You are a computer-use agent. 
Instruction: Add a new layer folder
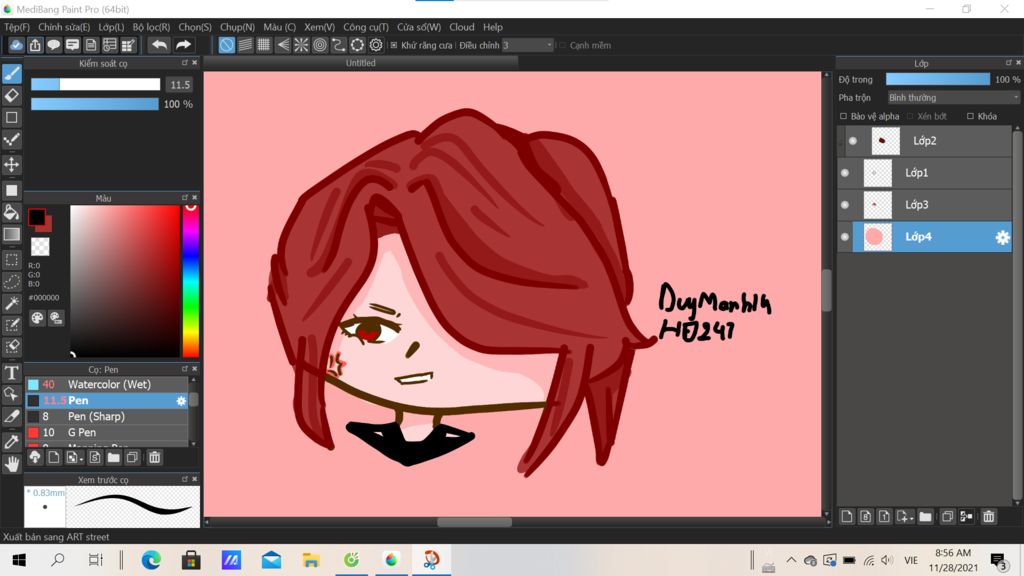coord(925,517)
